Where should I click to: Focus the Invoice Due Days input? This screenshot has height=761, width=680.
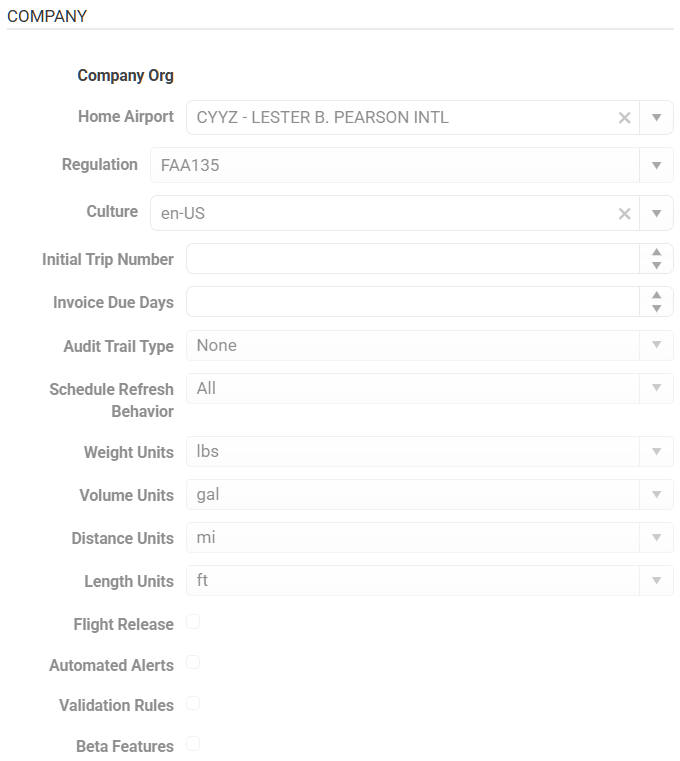[412, 302]
